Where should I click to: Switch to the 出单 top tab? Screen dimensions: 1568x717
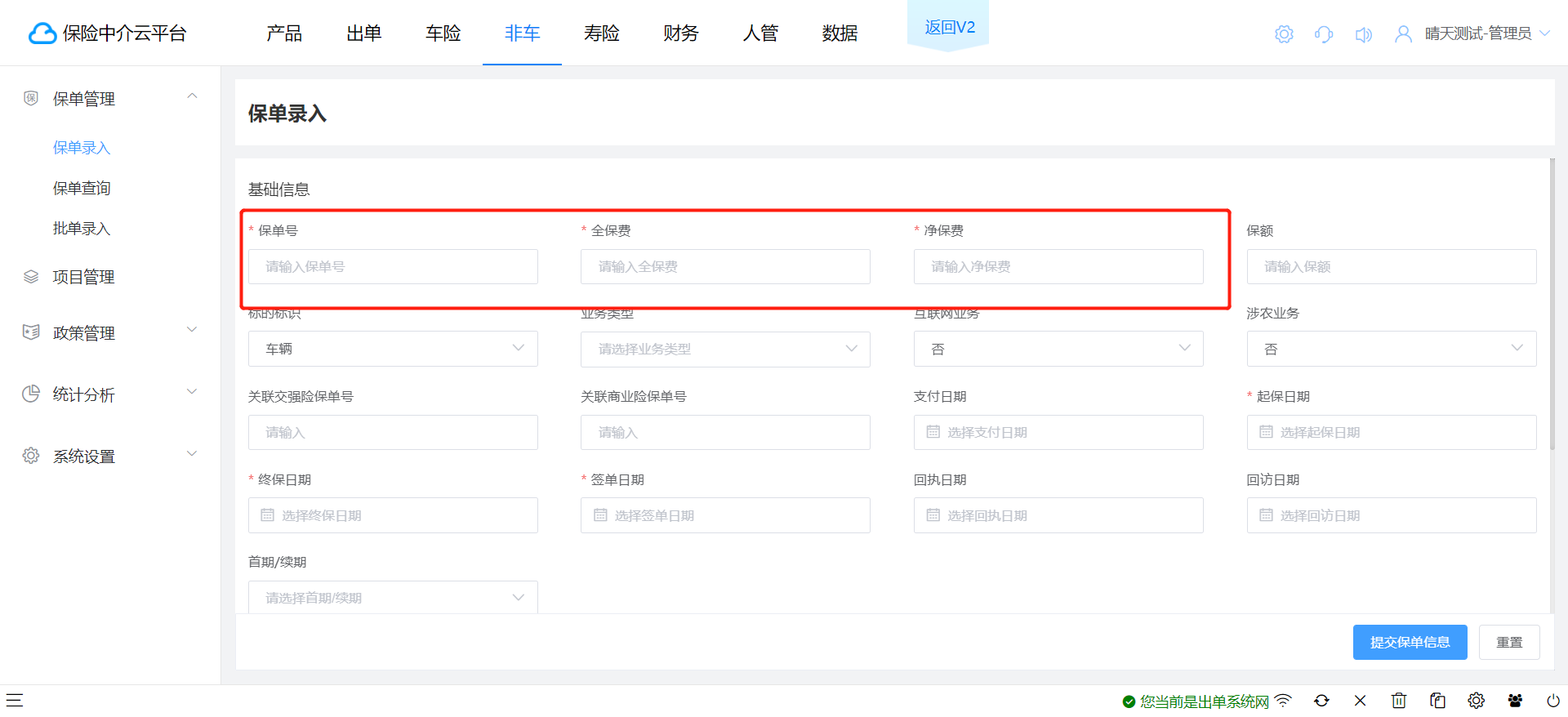(x=363, y=33)
